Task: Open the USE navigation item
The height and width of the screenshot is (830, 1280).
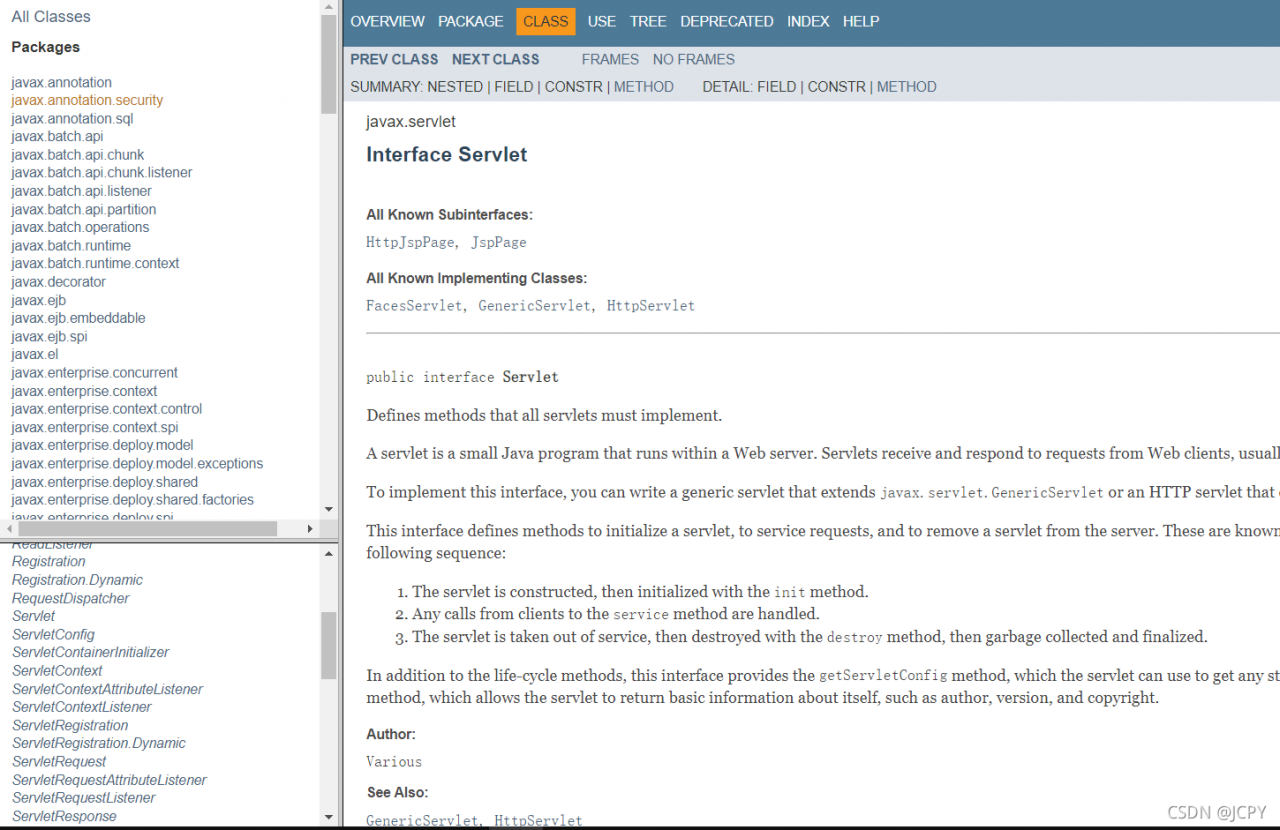Action: [601, 21]
